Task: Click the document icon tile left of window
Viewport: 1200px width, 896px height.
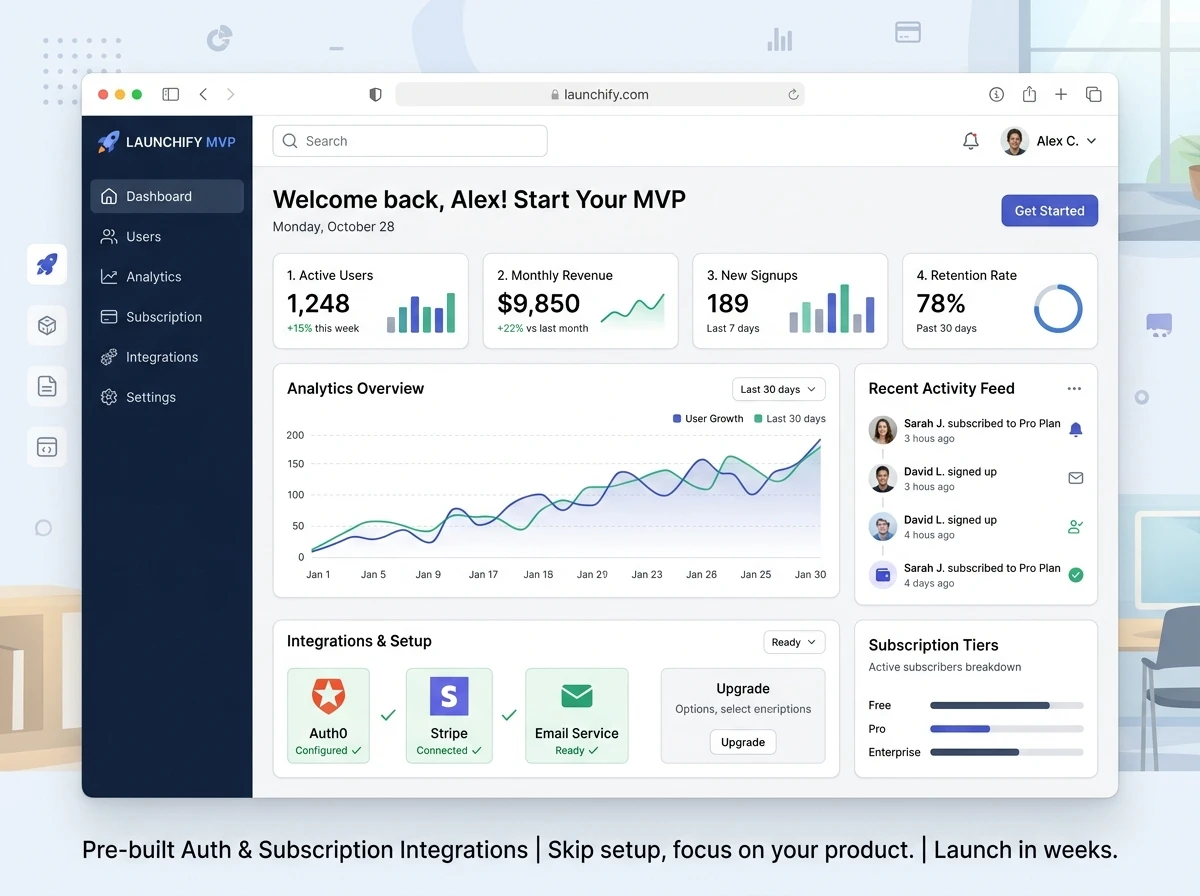Action: (47, 386)
